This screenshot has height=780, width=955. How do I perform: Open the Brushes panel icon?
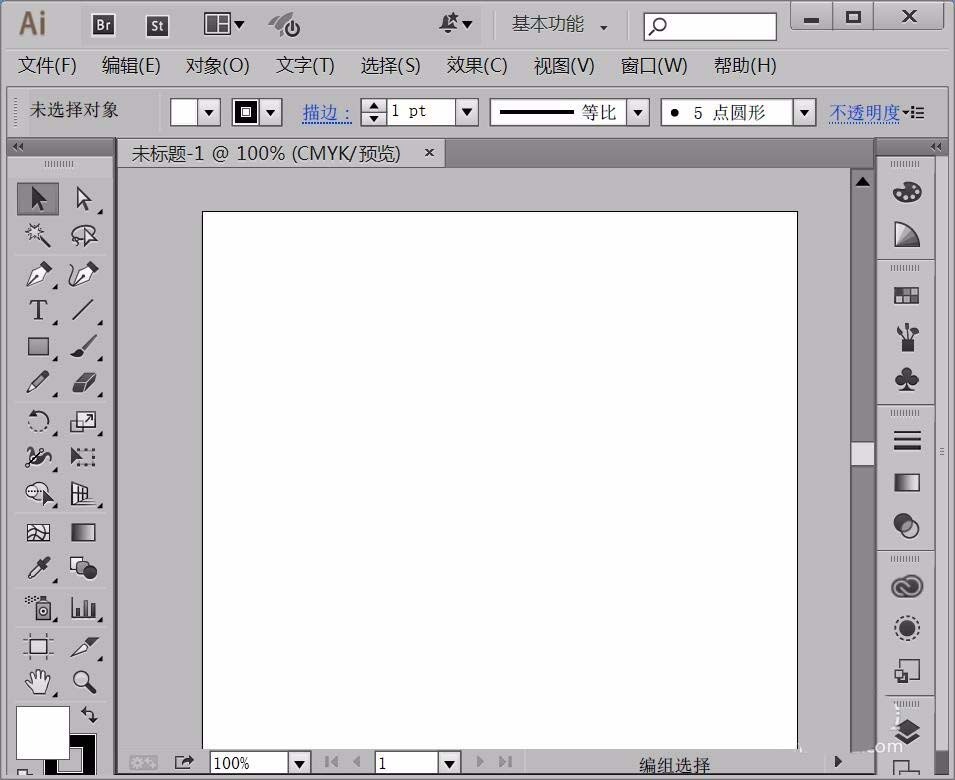907,337
